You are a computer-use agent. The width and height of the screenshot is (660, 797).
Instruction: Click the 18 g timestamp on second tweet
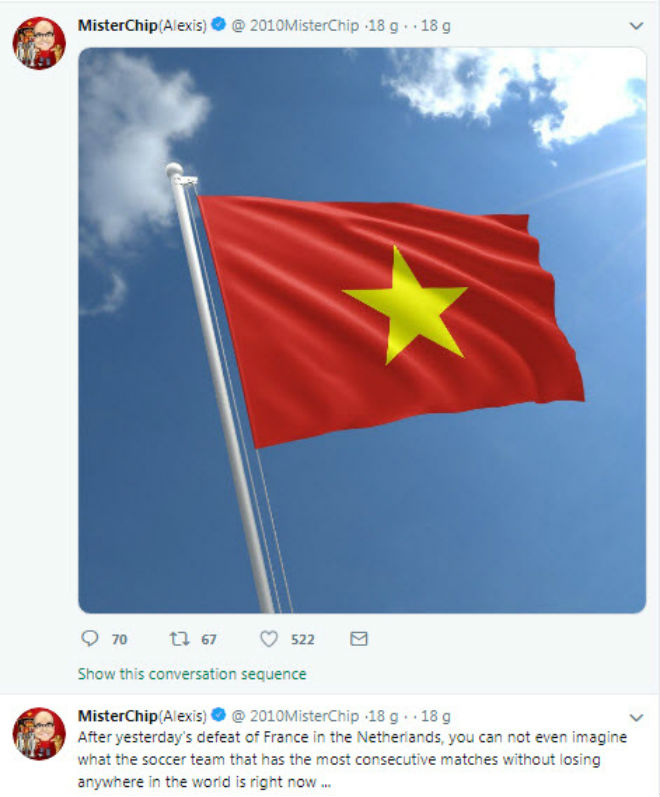pos(382,716)
